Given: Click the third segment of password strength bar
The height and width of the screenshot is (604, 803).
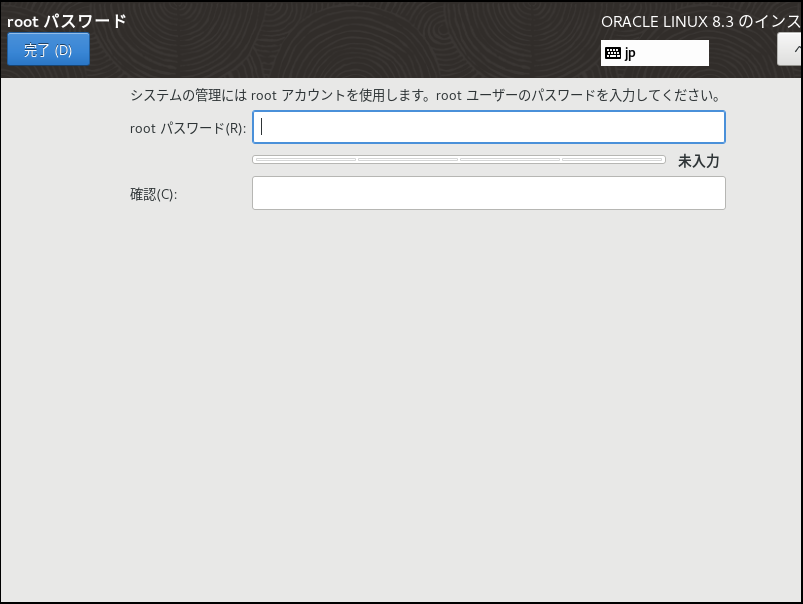Looking at the screenshot, I should [510, 160].
